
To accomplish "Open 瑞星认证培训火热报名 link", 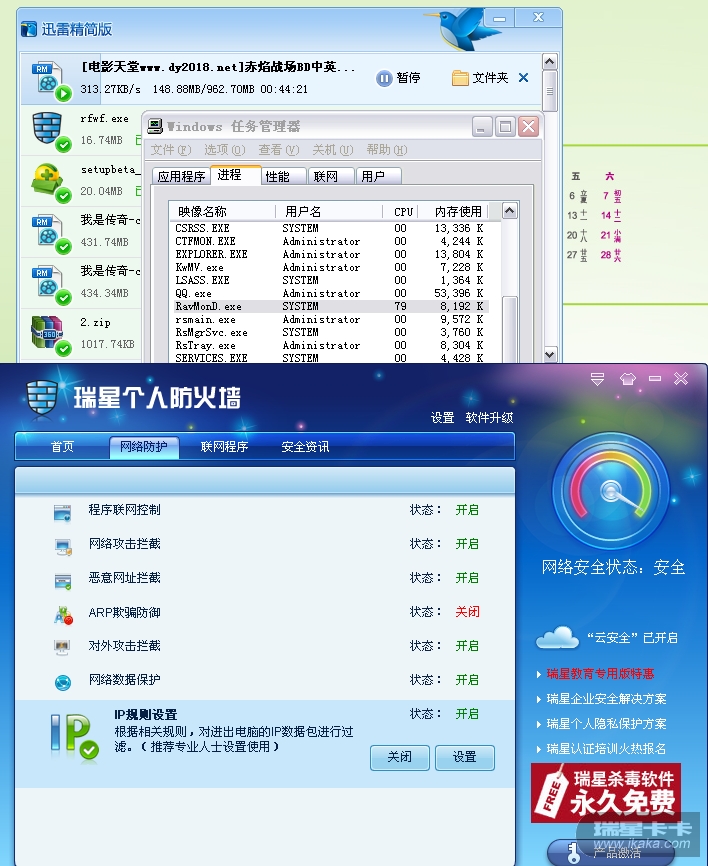I will 606,748.
